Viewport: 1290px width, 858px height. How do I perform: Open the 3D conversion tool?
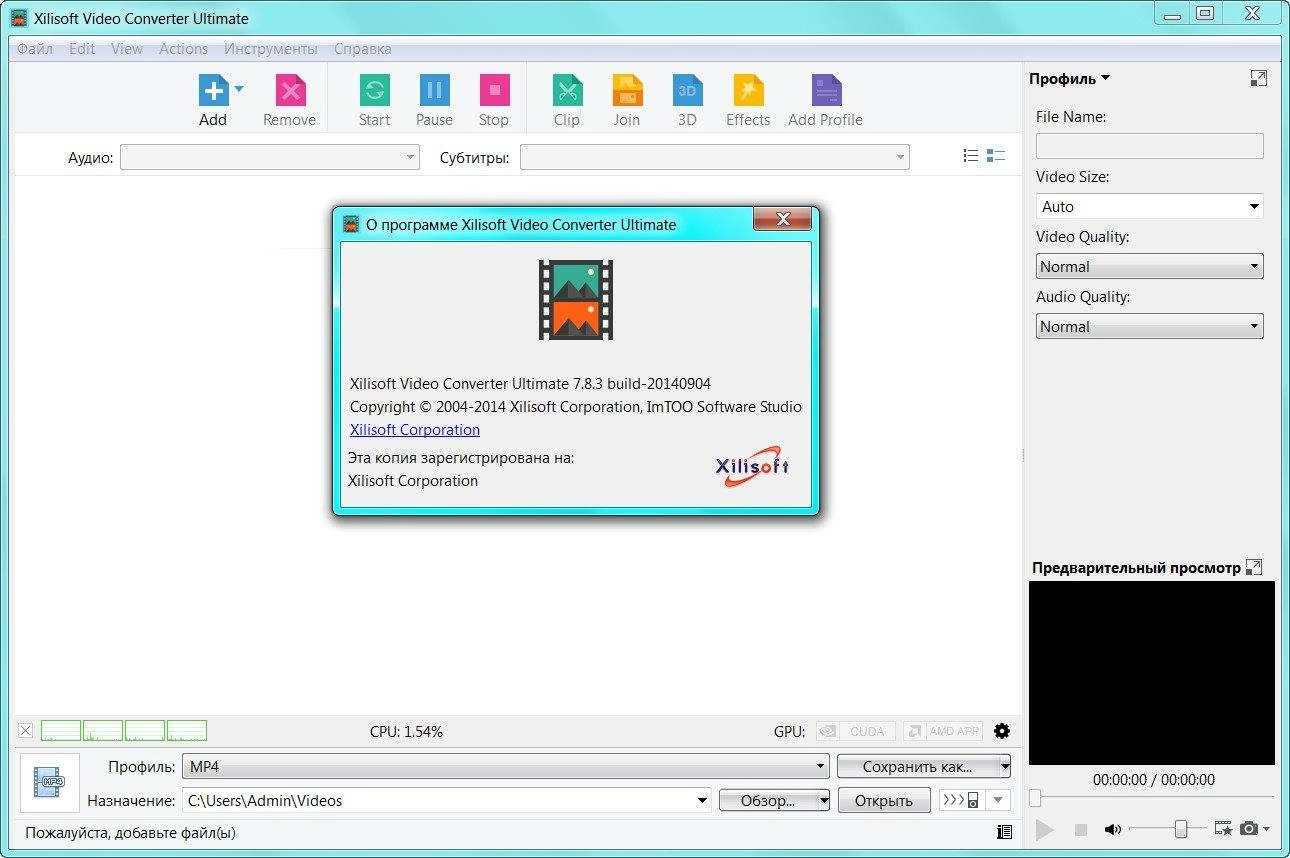[687, 91]
